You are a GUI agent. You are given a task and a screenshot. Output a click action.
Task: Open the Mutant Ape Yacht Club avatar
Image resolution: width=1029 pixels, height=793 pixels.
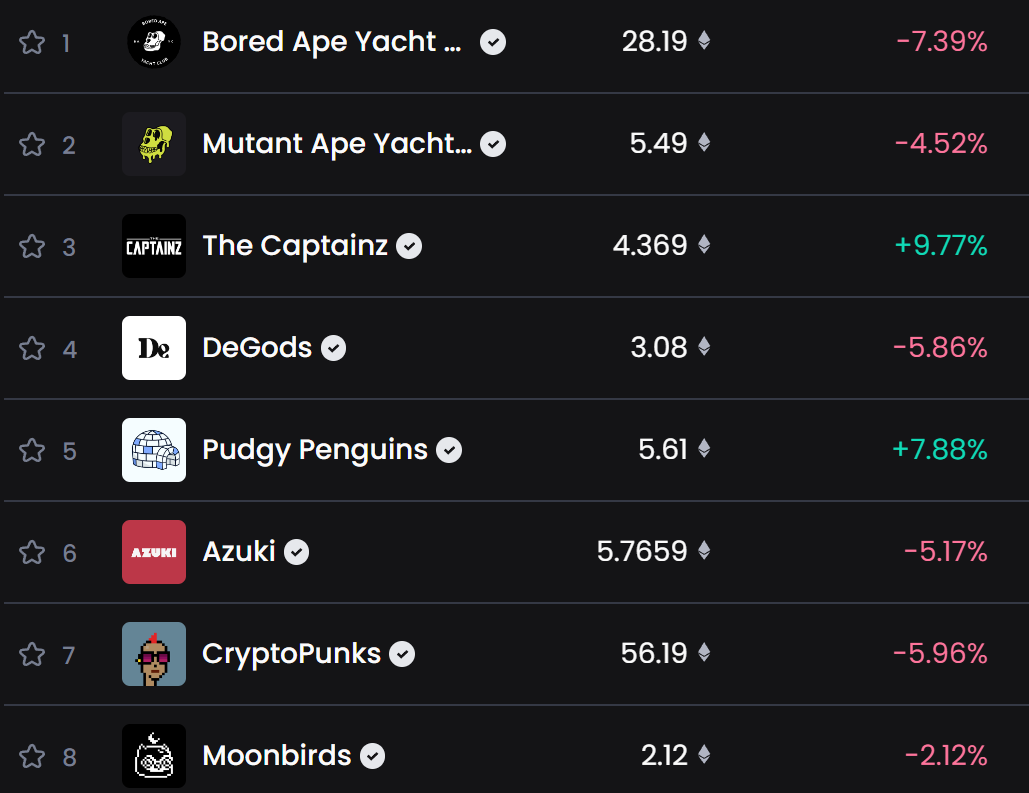[154, 144]
